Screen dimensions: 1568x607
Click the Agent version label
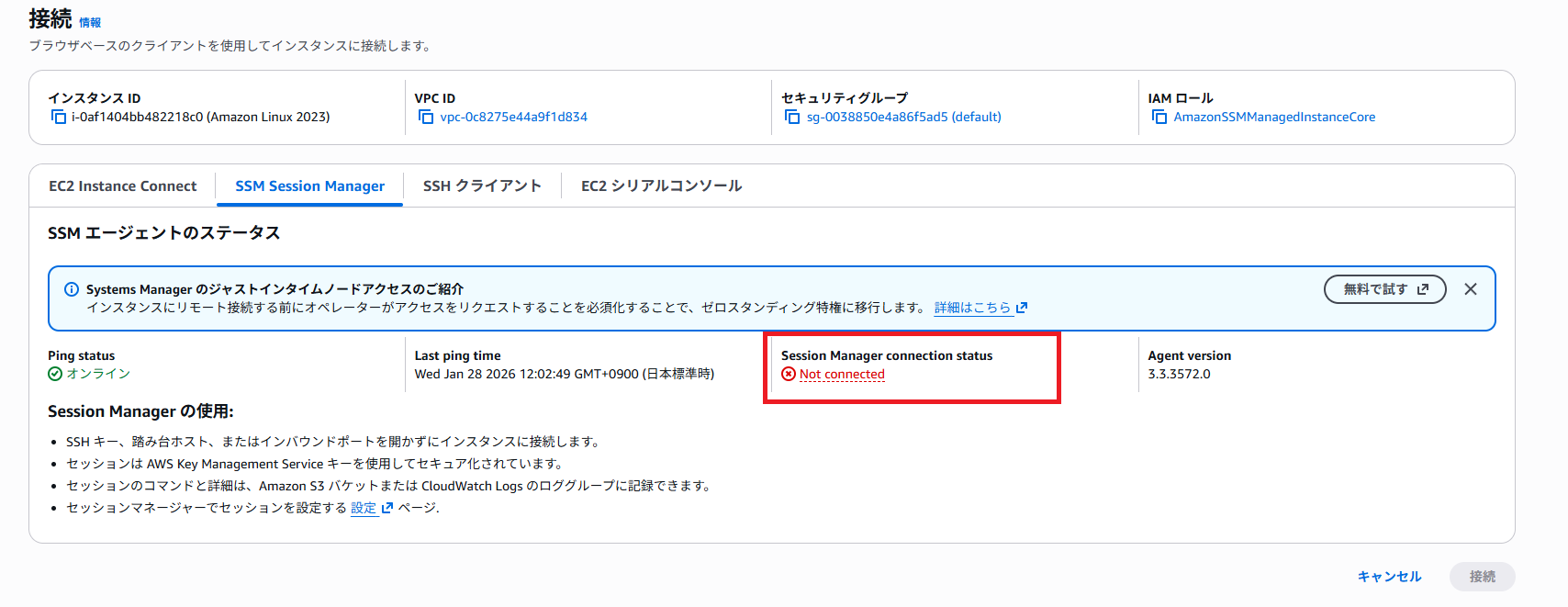[x=1190, y=355]
